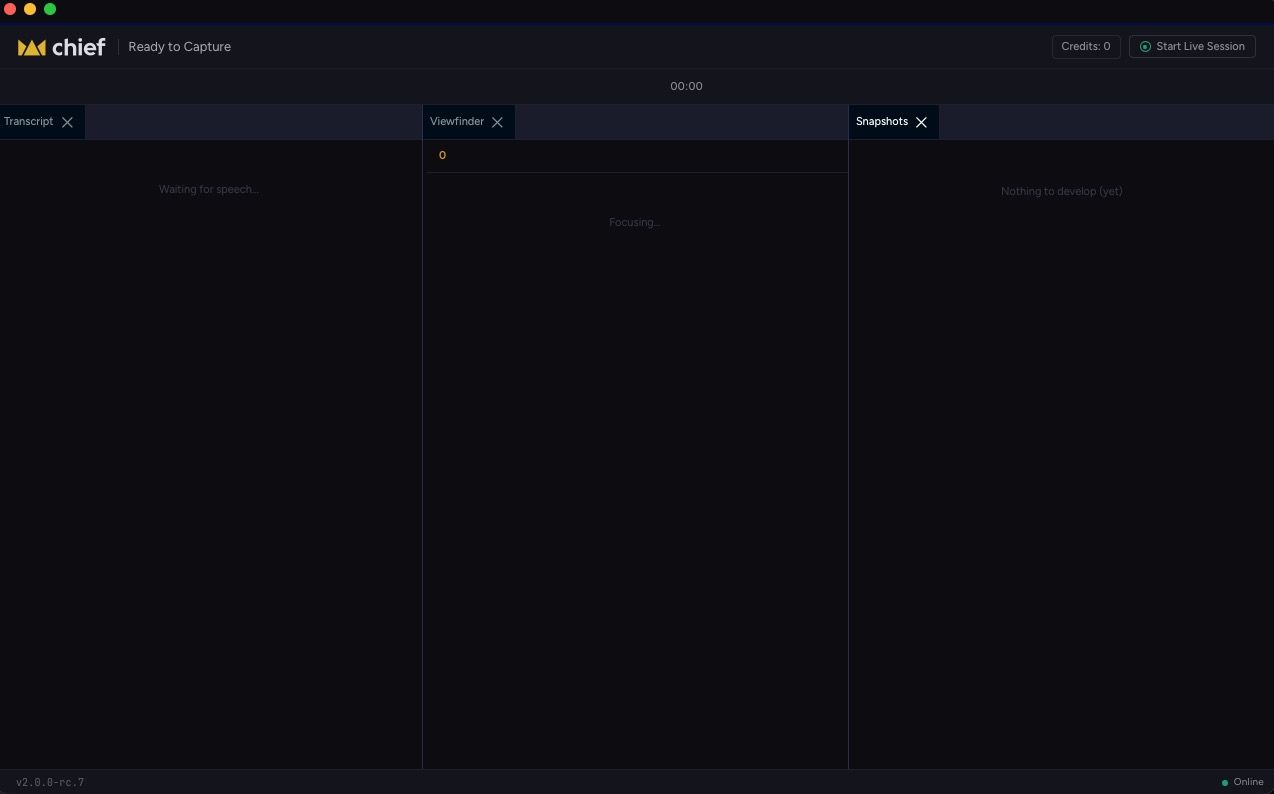The width and height of the screenshot is (1274, 794).
Task: Maximize window with the green button
Action: [50, 9]
